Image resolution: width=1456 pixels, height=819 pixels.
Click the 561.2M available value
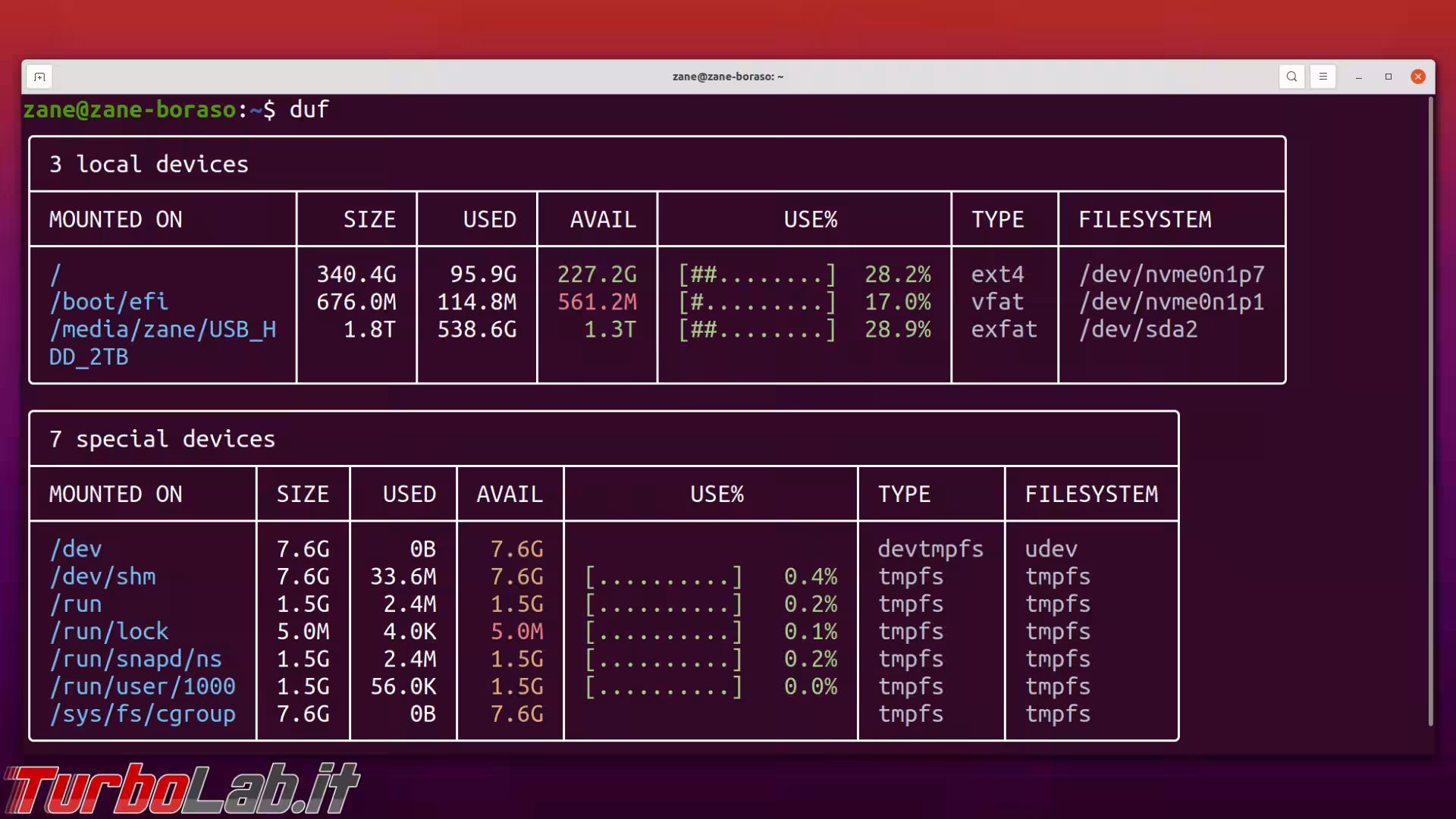[x=597, y=302]
